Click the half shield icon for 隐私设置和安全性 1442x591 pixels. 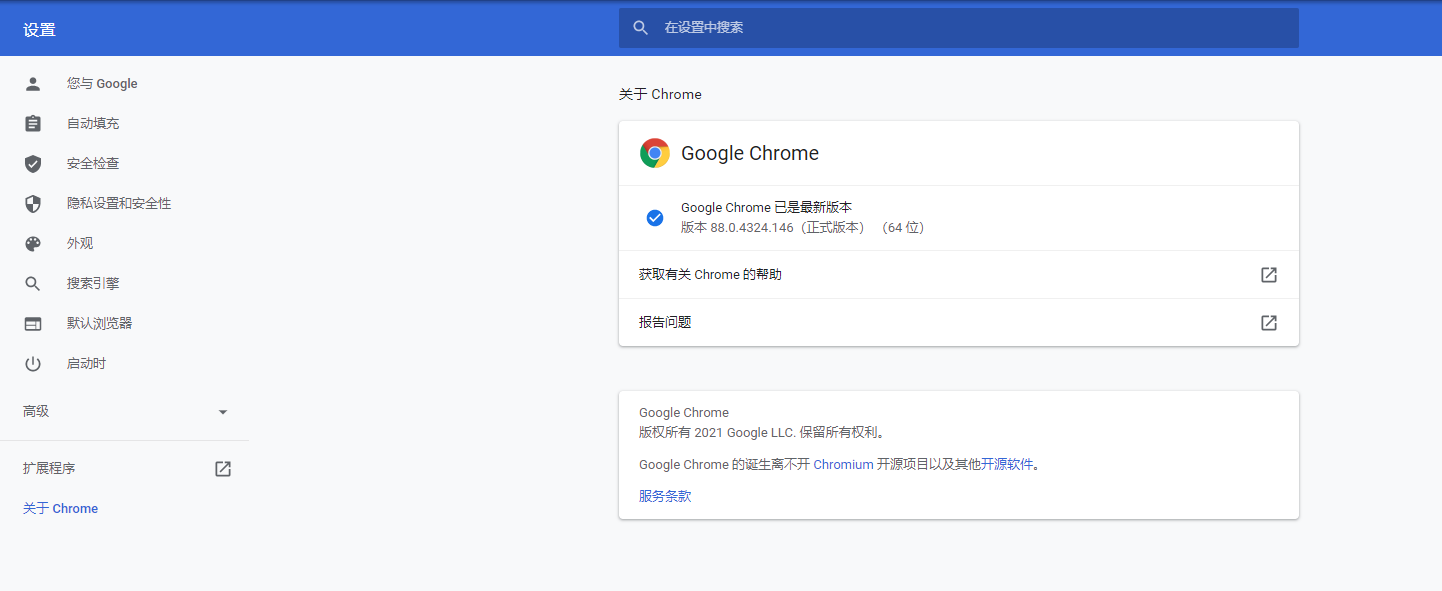pos(33,204)
